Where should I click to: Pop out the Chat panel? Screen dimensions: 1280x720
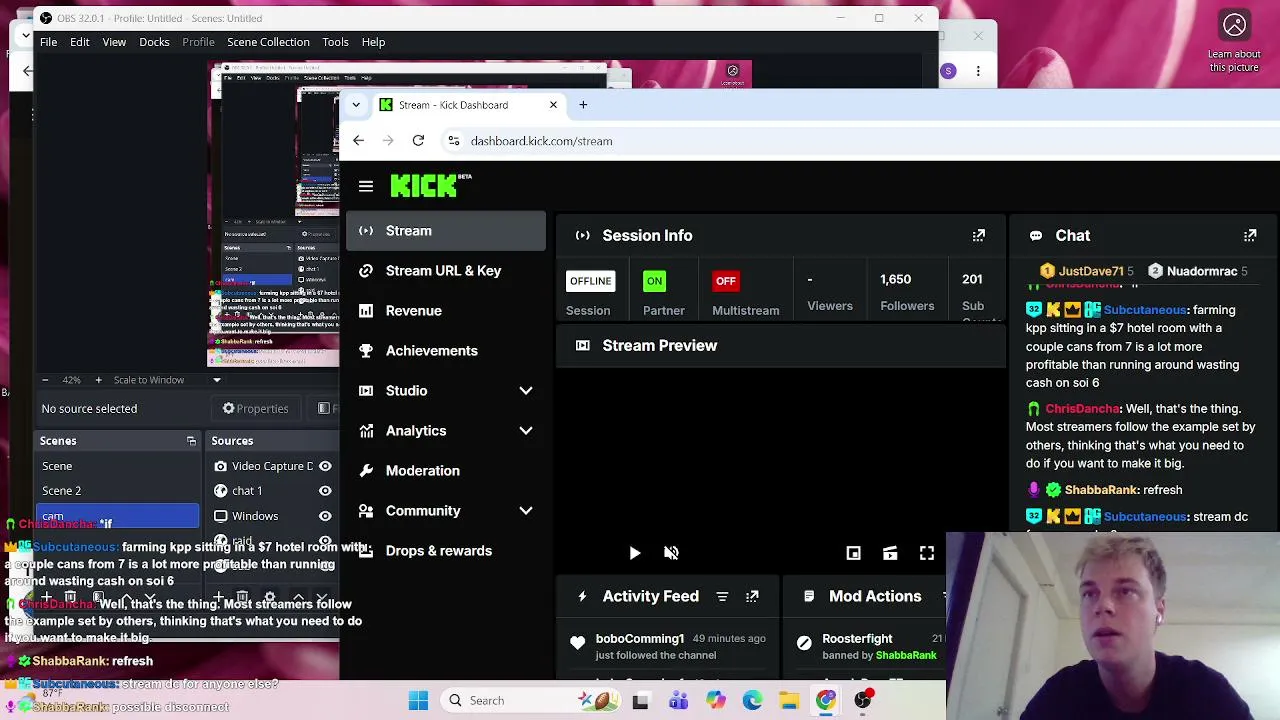pyautogui.click(x=1250, y=236)
